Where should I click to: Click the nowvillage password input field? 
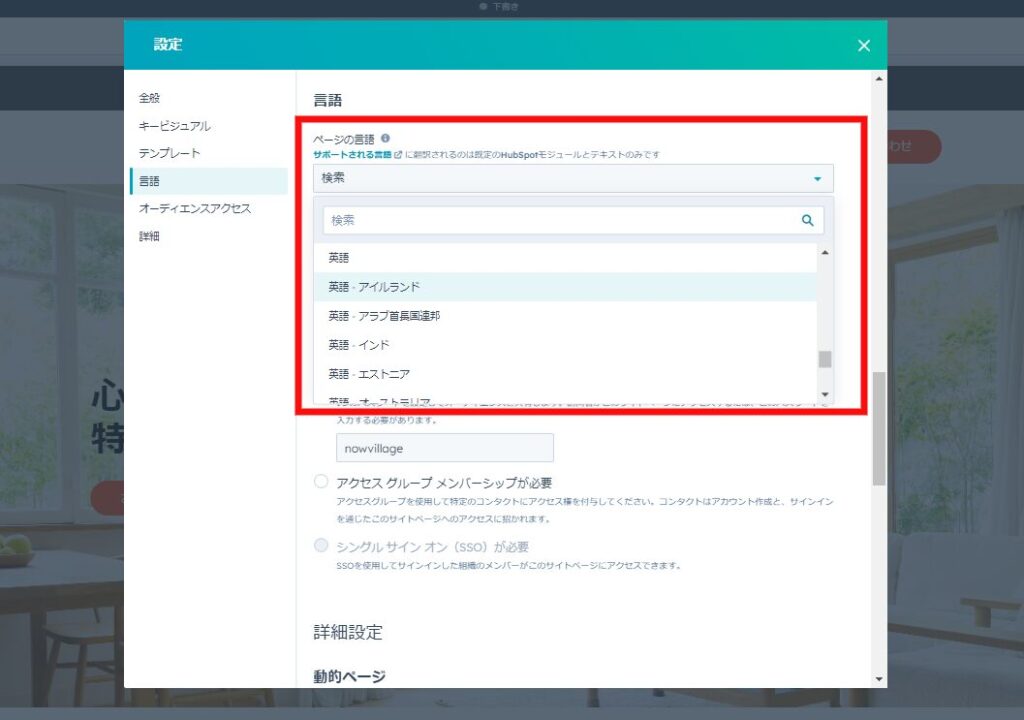[444, 447]
